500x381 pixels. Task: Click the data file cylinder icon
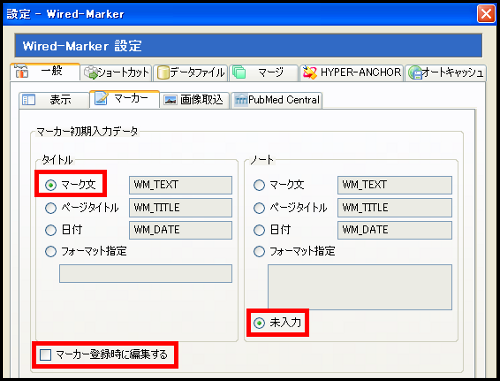(163, 73)
